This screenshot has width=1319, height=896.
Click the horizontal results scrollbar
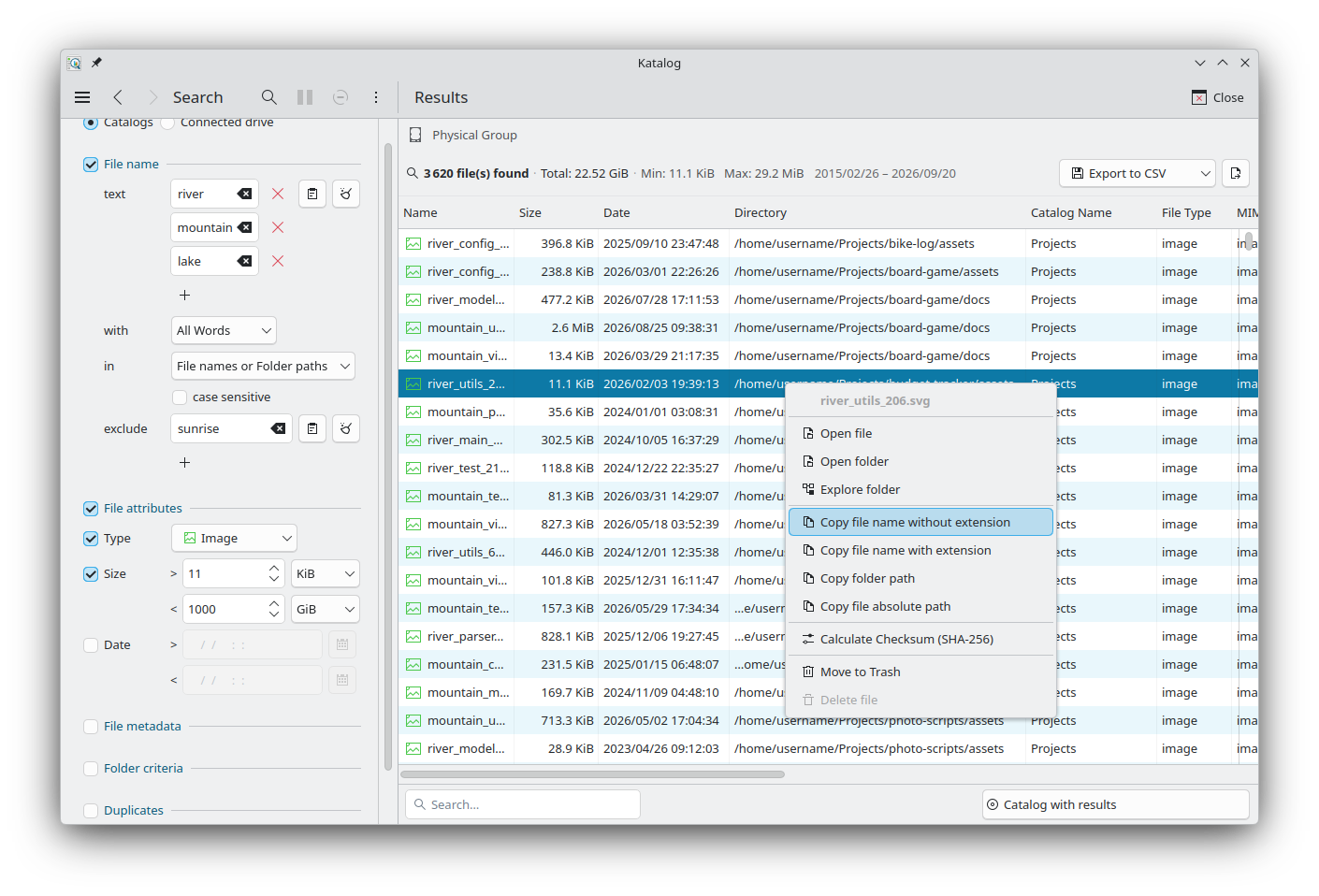click(x=592, y=774)
